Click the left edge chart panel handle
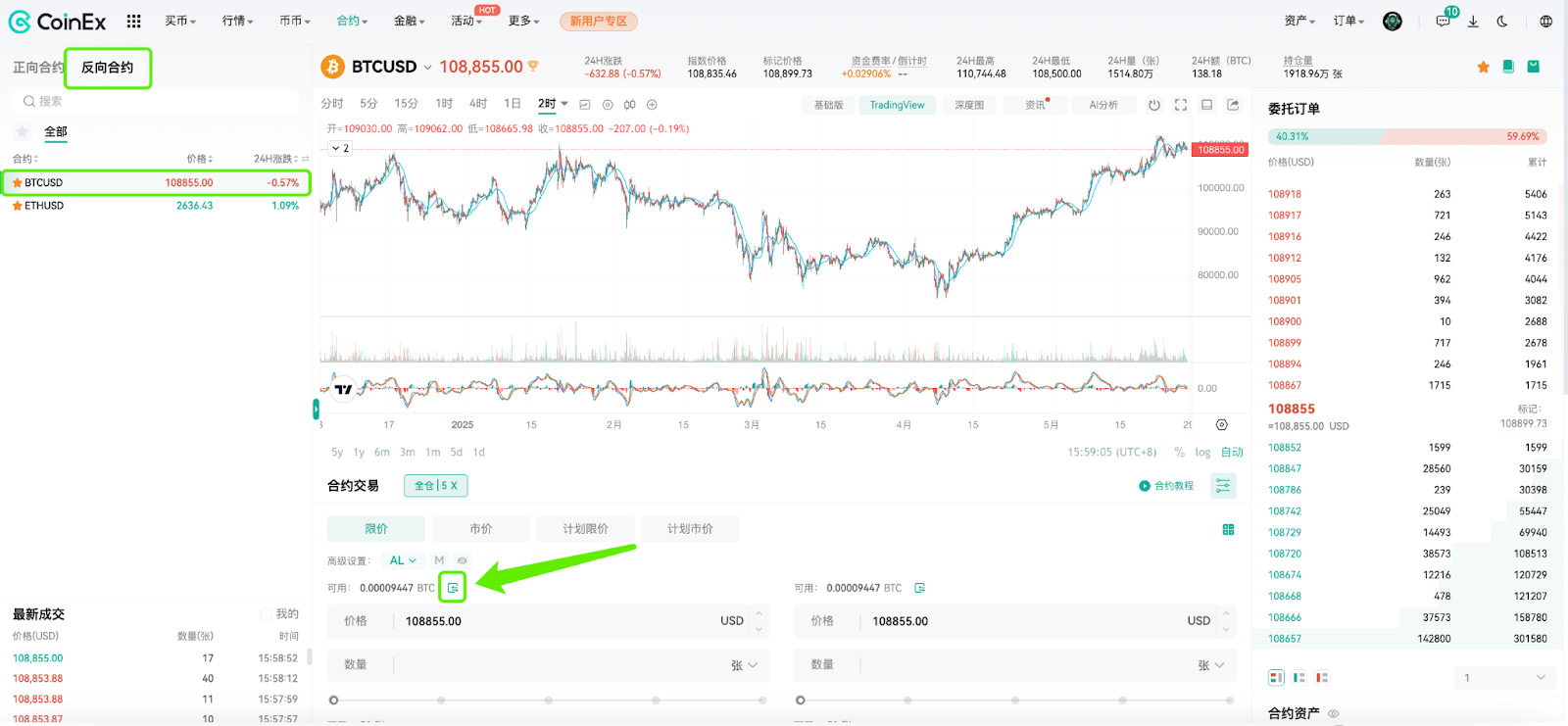This screenshot has width=1568, height=726. click(x=316, y=409)
